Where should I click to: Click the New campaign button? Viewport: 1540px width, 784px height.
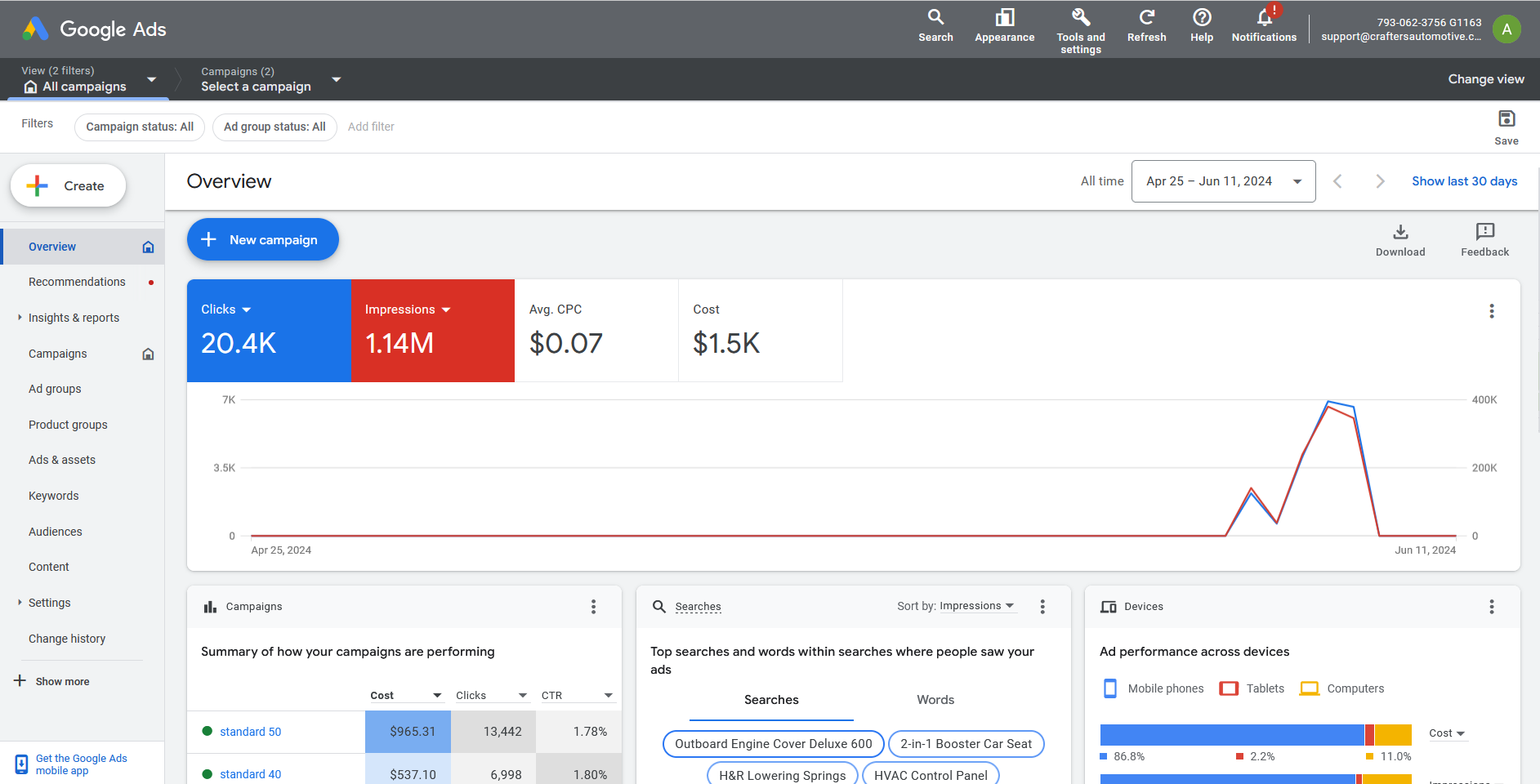[262, 239]
